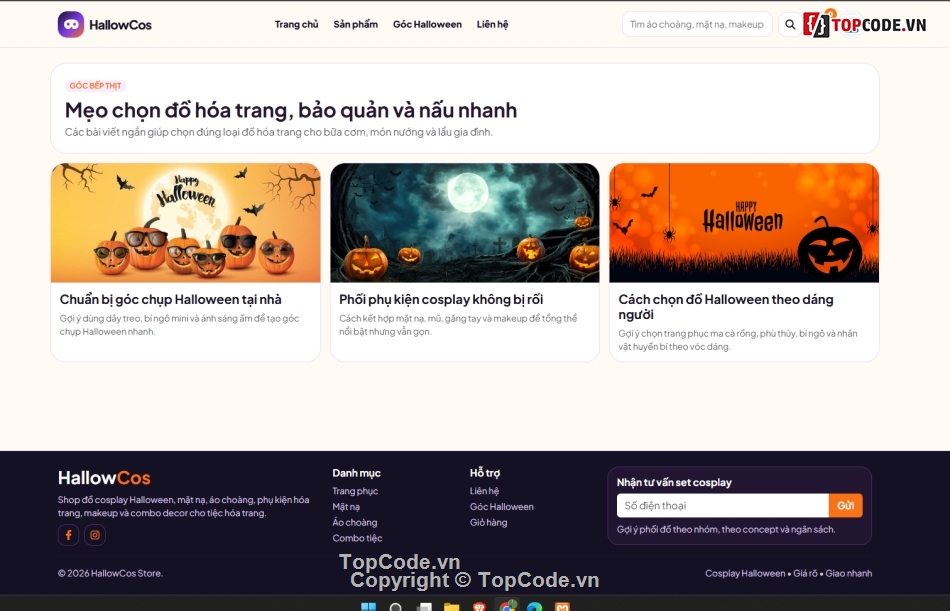Image resolution: width=950 pixels, height=611 pixels.
Task: Open footer link Combo tiệc
Action: [357, 538]
